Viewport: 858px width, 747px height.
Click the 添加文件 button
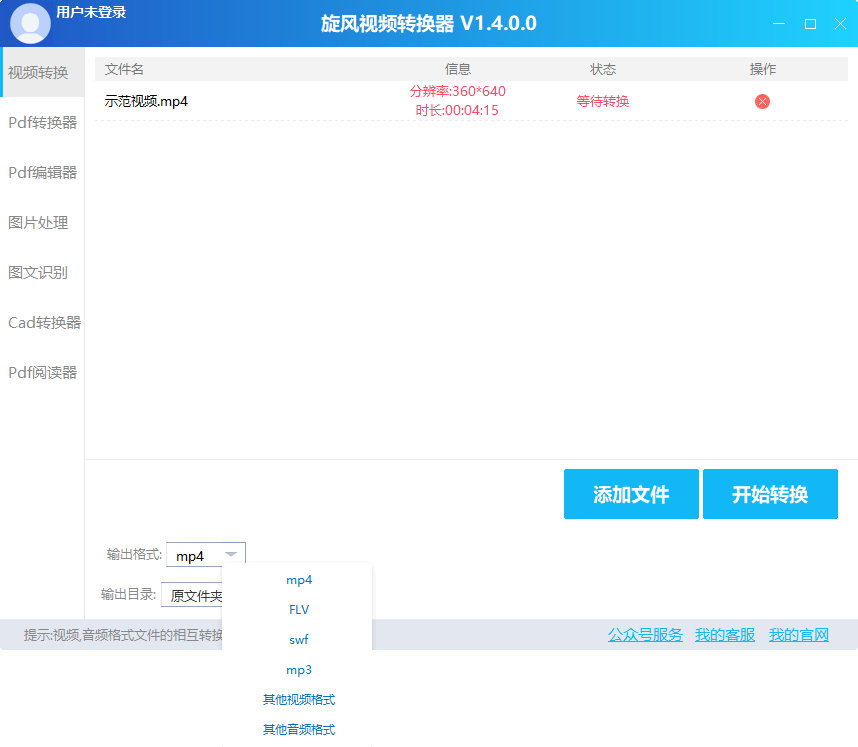coord(631,494)
